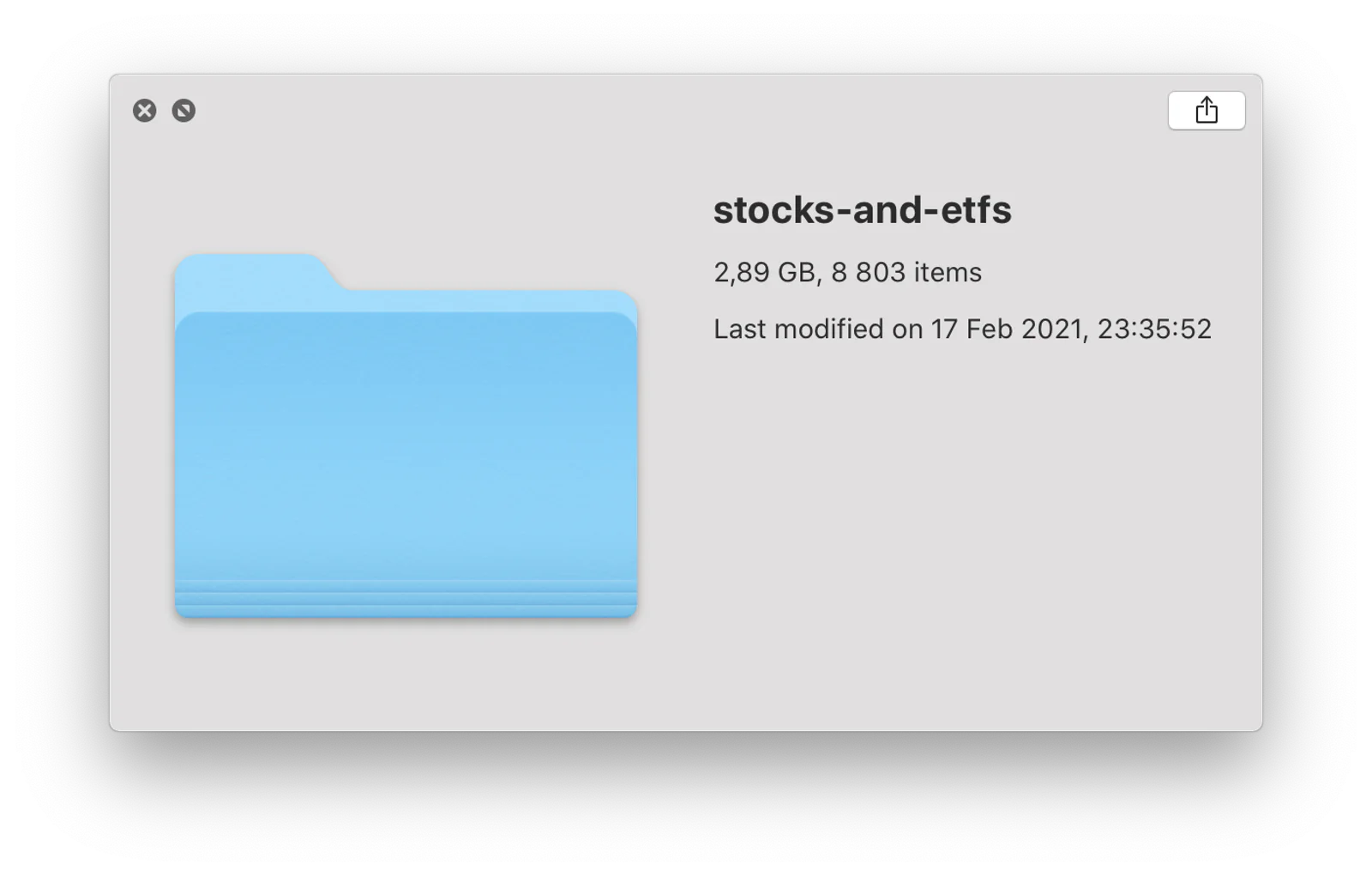1372x876 pixels.
Task: Close the Quick Look preview
Action: (x=145, y=111)
